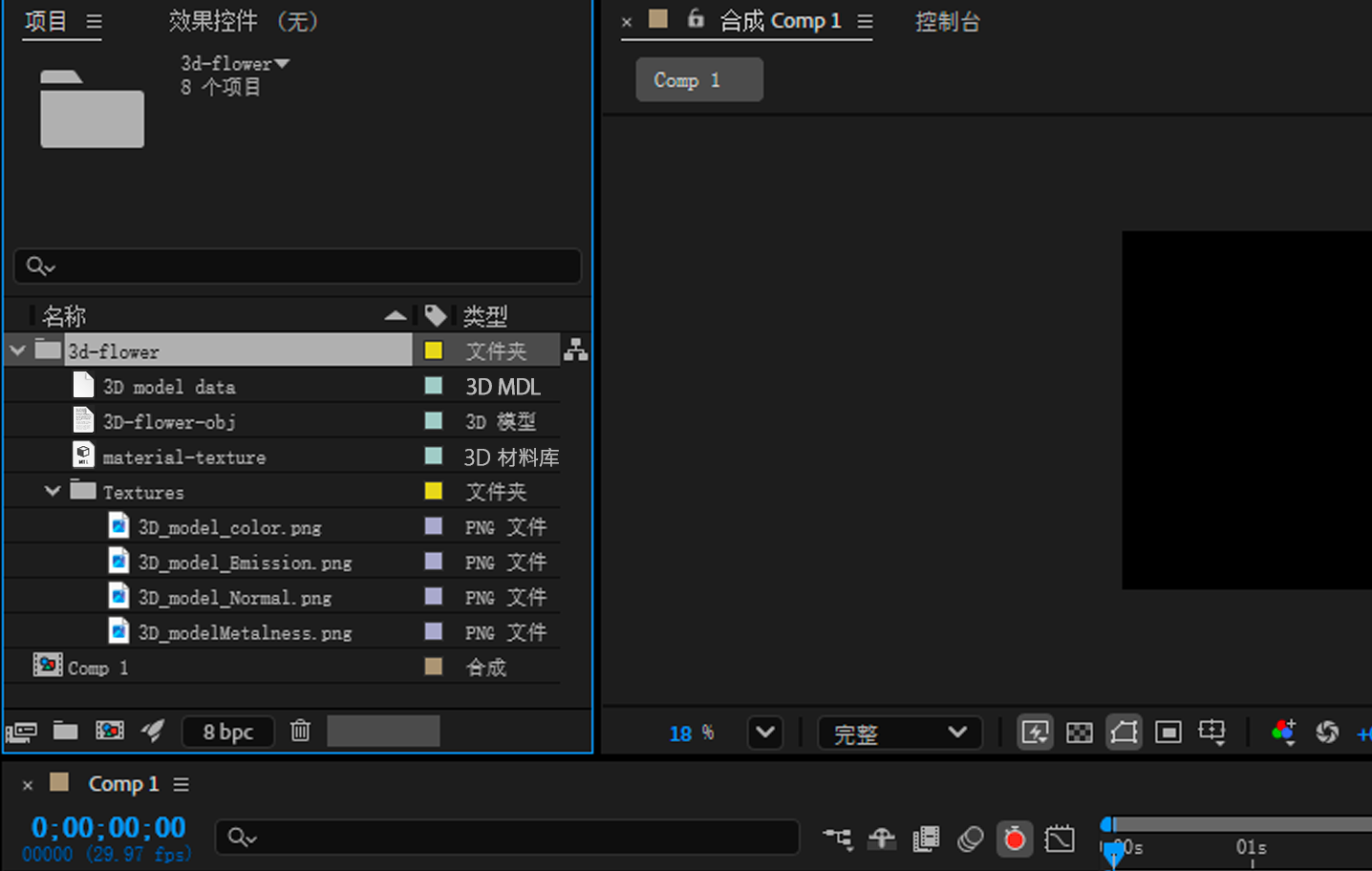Click the new composition icon in project panel
This screenshot has width=1372, height=871.
[110, 732]
